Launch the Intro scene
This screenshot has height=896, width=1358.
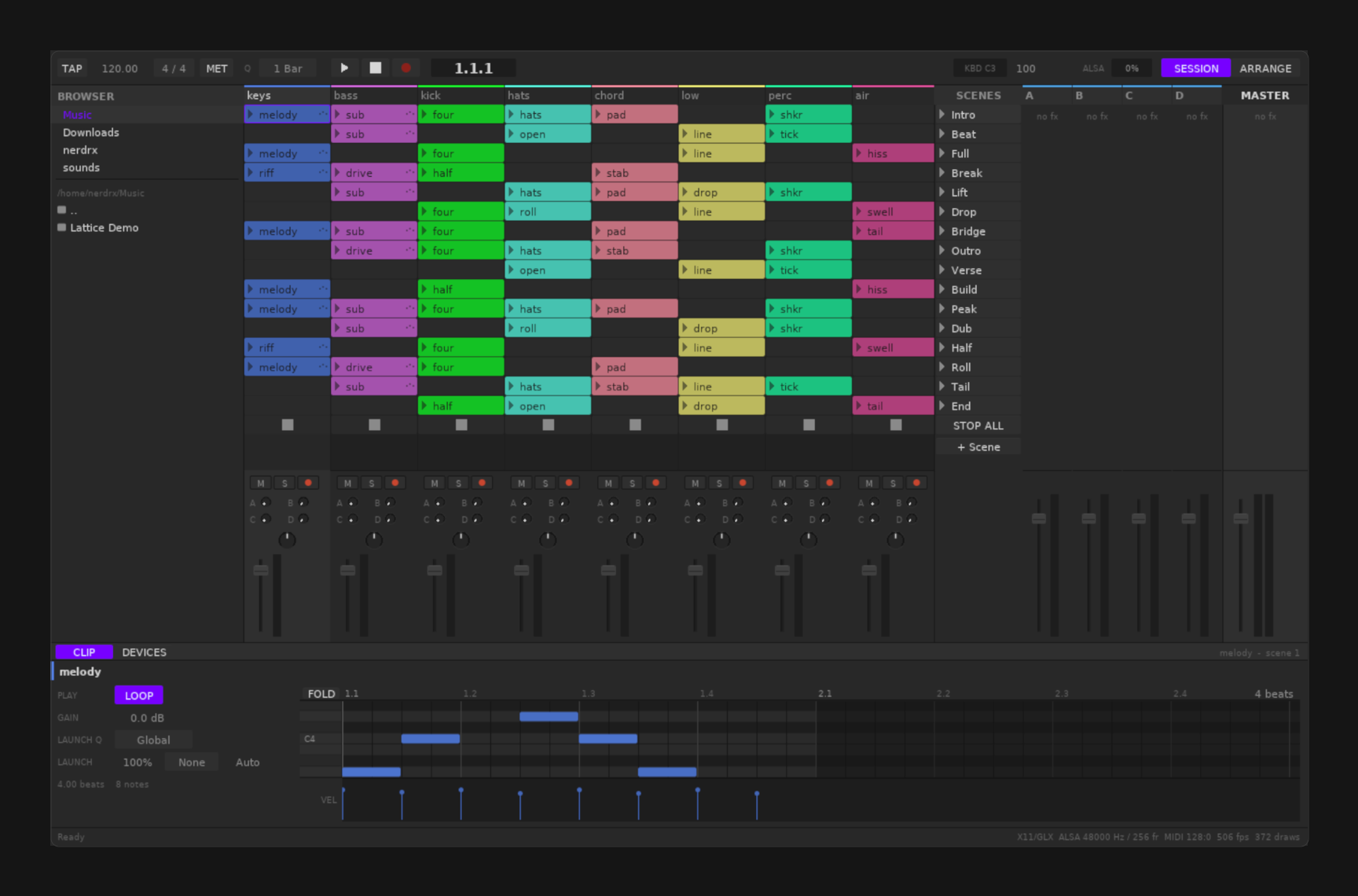pos(942,115)
